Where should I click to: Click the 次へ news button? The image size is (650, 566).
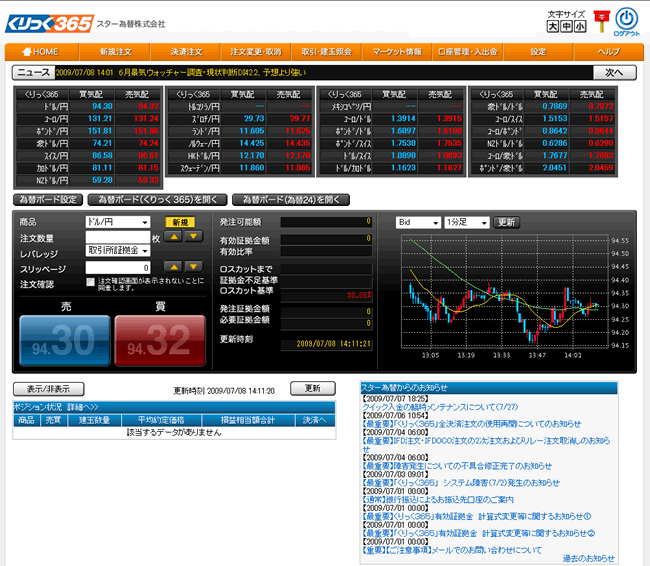(614, 73)
